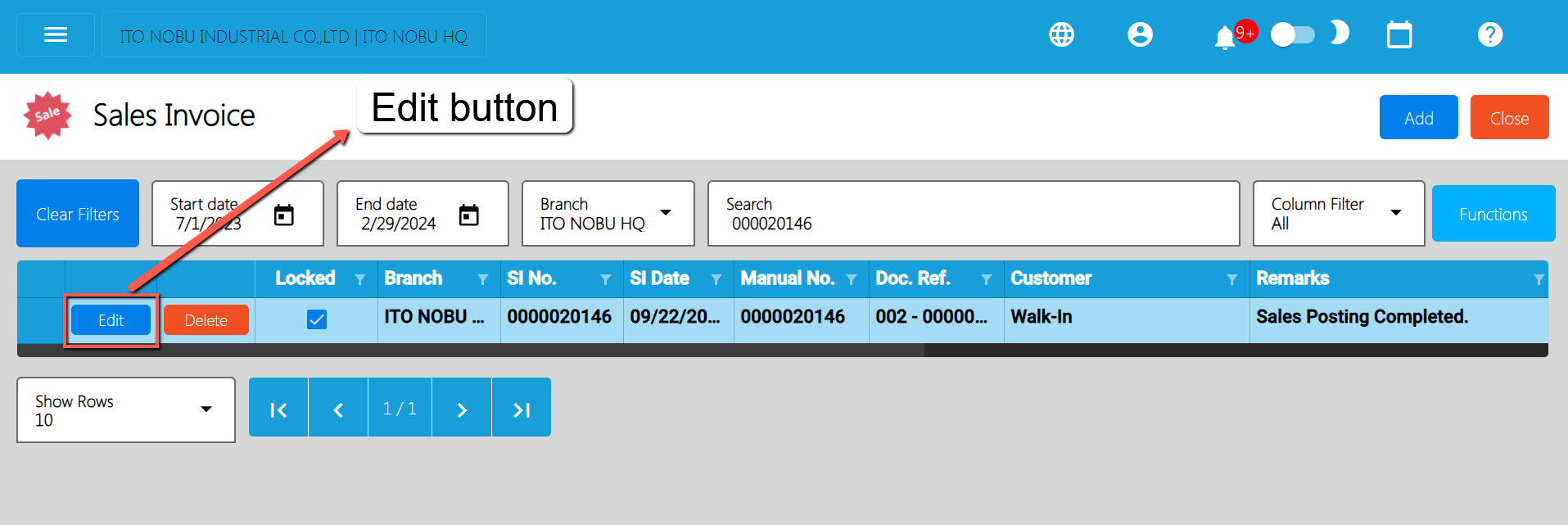Expand the Branch dropdown
Viewport: 1568px width, 525px height.
tap(666, 213)
